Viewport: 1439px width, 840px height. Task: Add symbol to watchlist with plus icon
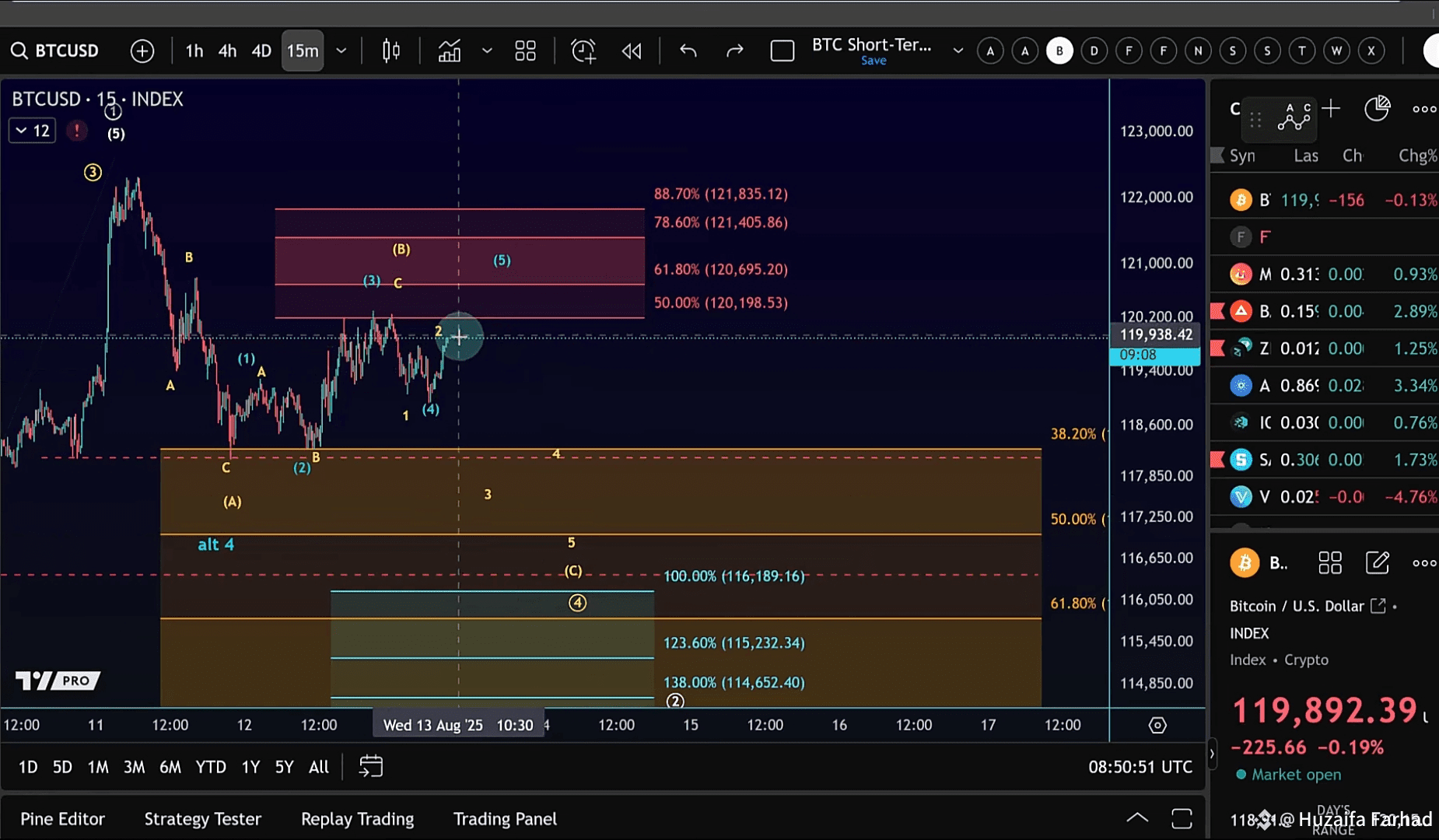1331,109
